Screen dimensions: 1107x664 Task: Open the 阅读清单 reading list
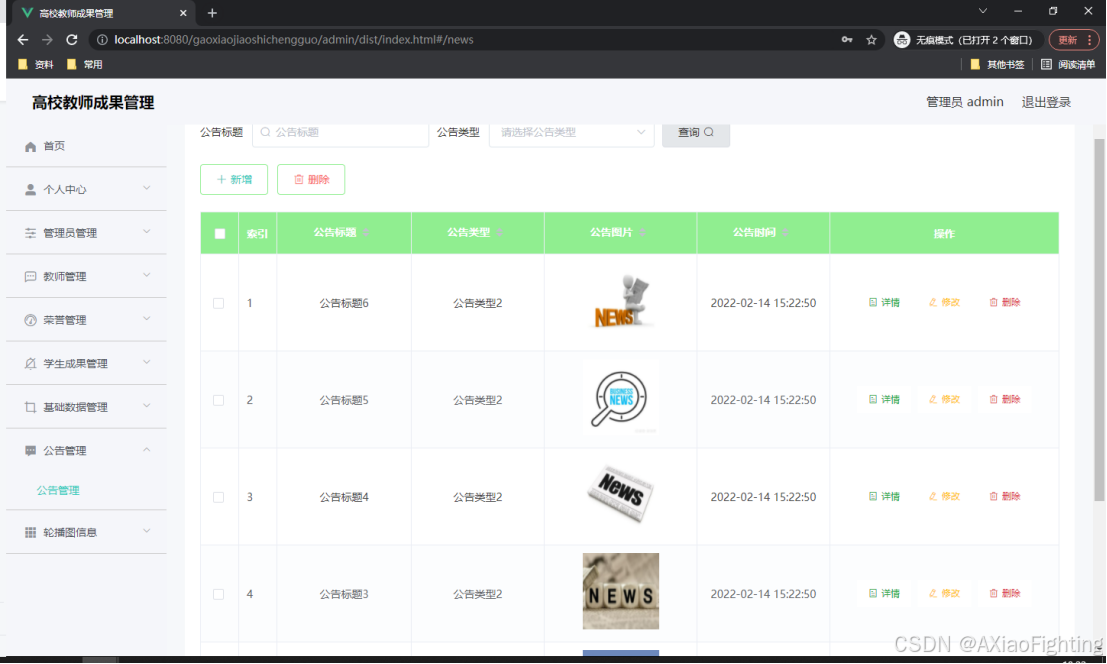[x=1067, y=64]
